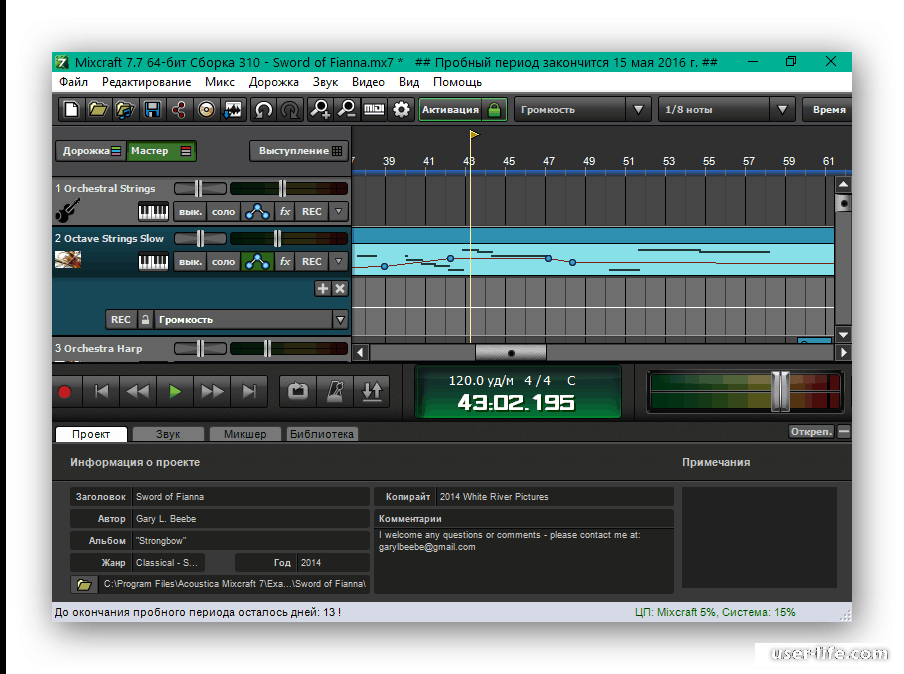Remove the automation lane with the X icon

[x=340, y=288]
